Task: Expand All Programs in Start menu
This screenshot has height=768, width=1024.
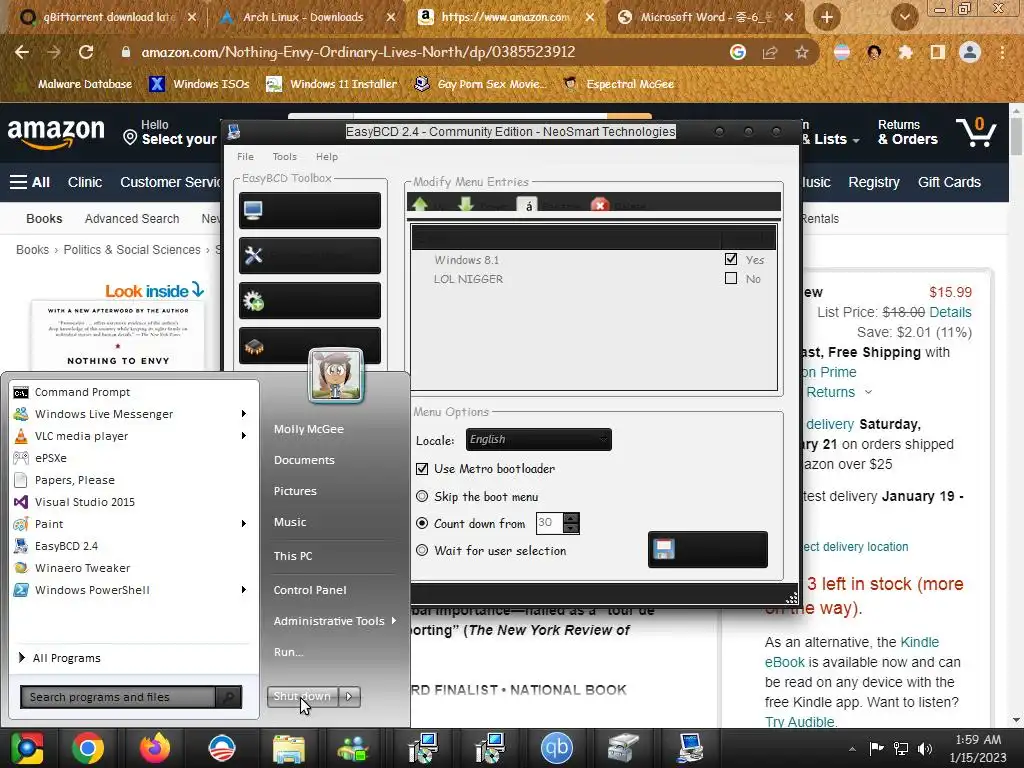Action: (59, 658)
